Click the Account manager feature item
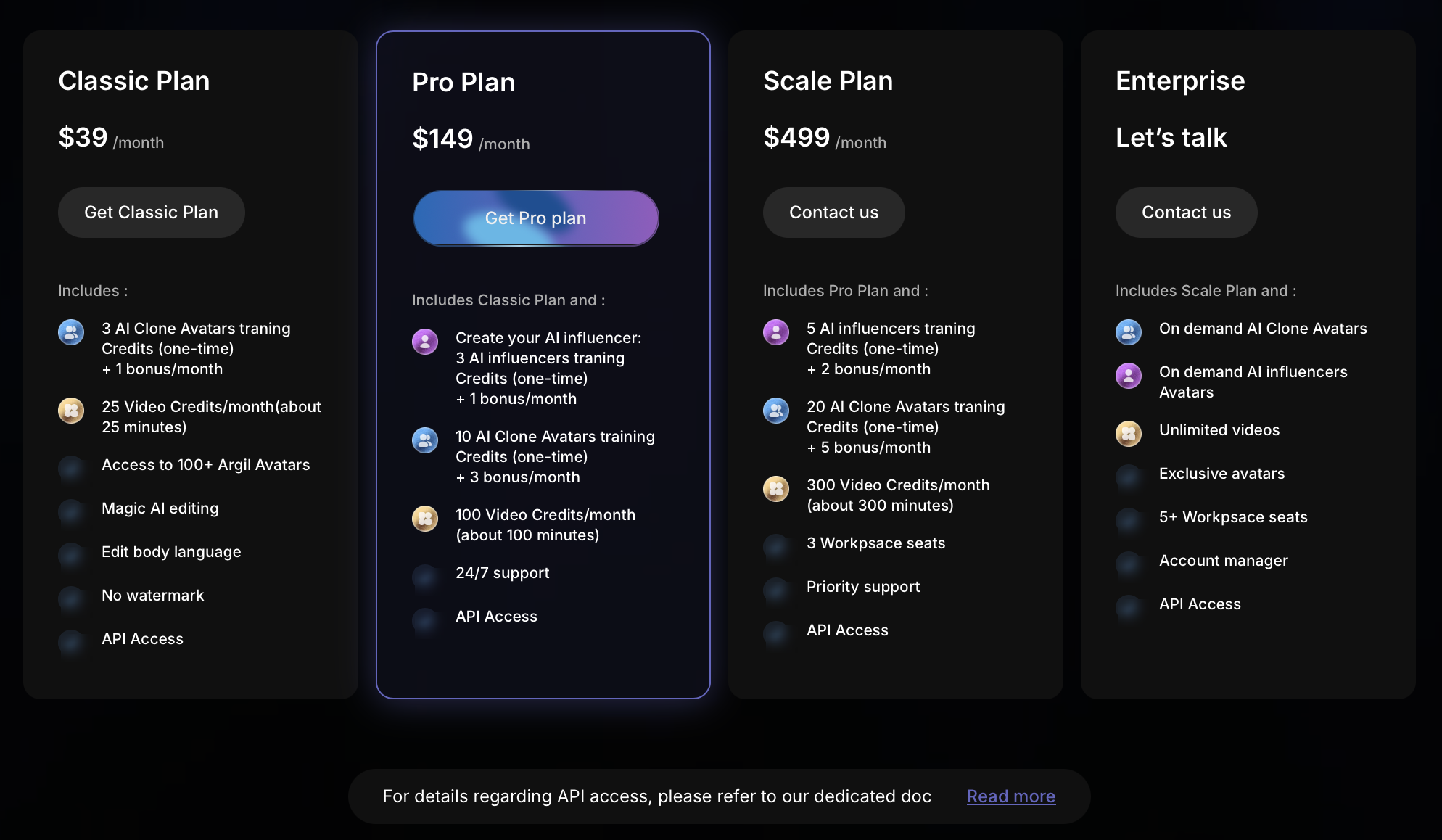This screenshot has height=840, width=1442. point(1224,561)
